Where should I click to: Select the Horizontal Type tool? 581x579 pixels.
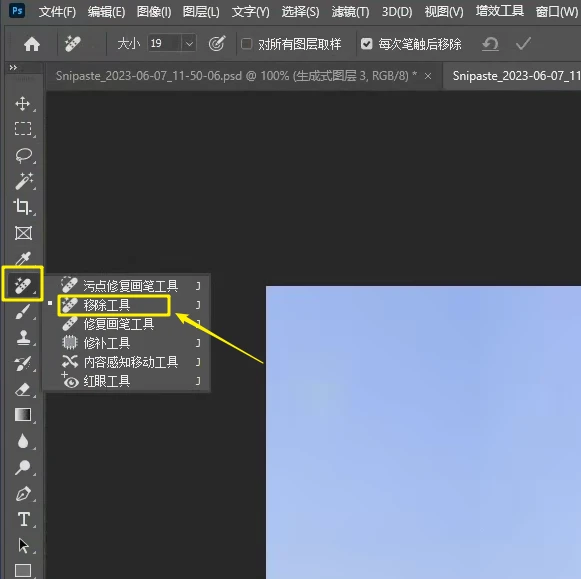point(24,519)
